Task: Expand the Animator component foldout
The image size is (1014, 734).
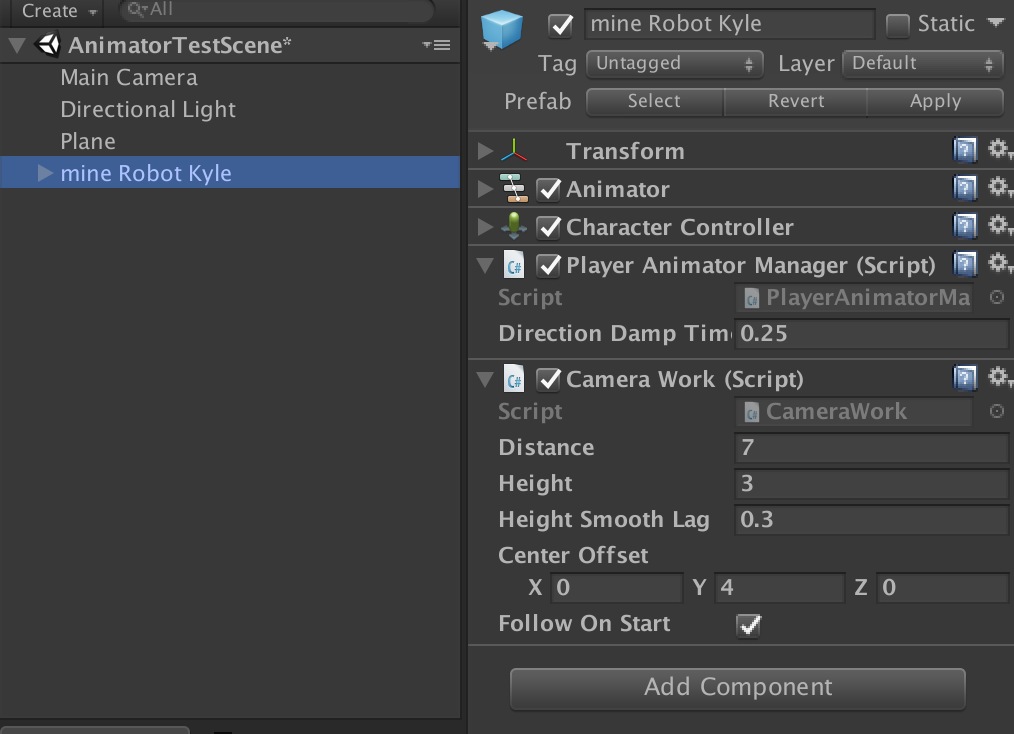Action: 485,189
